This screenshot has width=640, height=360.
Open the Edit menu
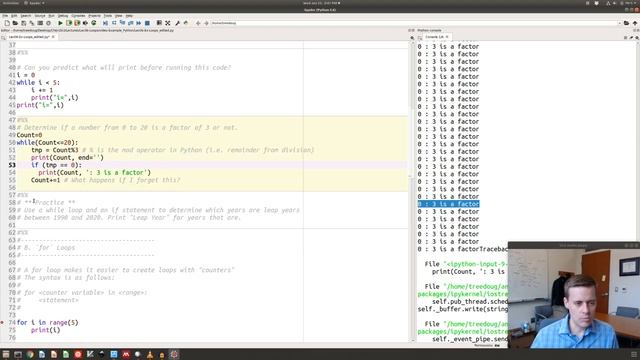[14, 16]
